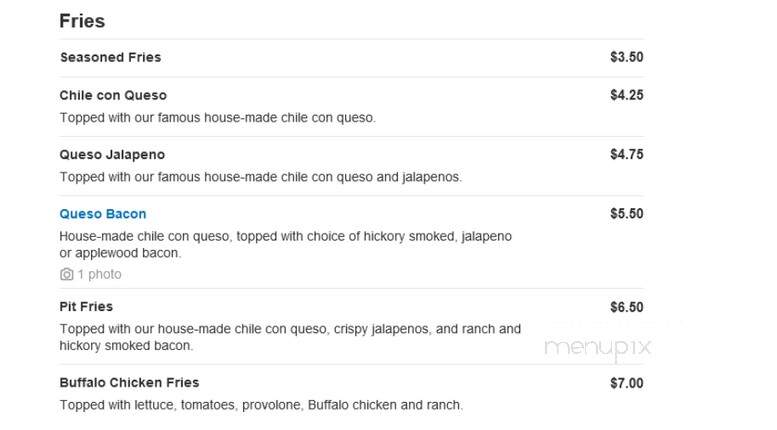The height and width of the screenshot is (430, 777).
Task: Click the Chile con Queso description text
Action: pyautogui.click(x=218, y=118)
